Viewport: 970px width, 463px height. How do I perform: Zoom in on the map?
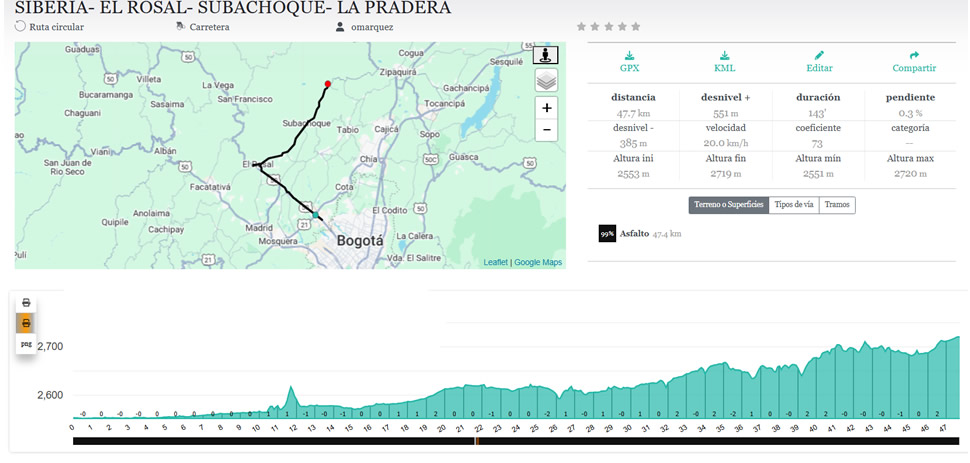tap(546, 108)
